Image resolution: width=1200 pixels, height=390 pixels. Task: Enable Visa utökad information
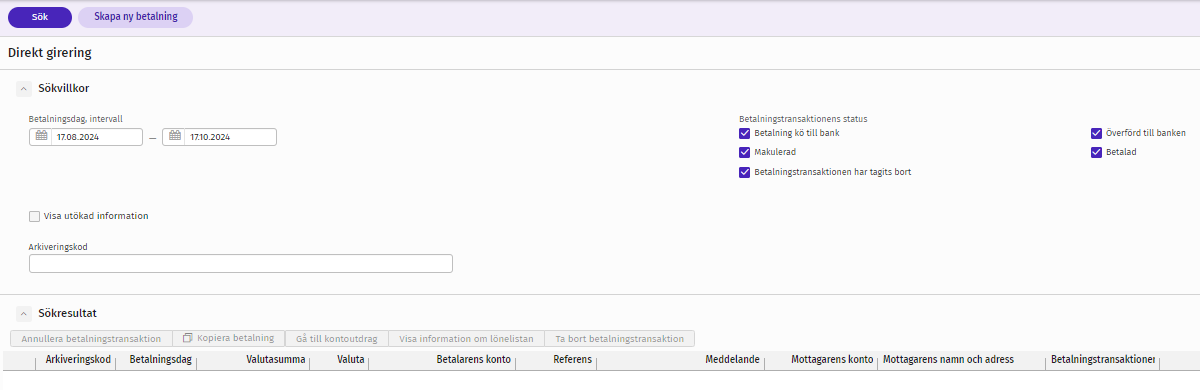pos(35,215)
